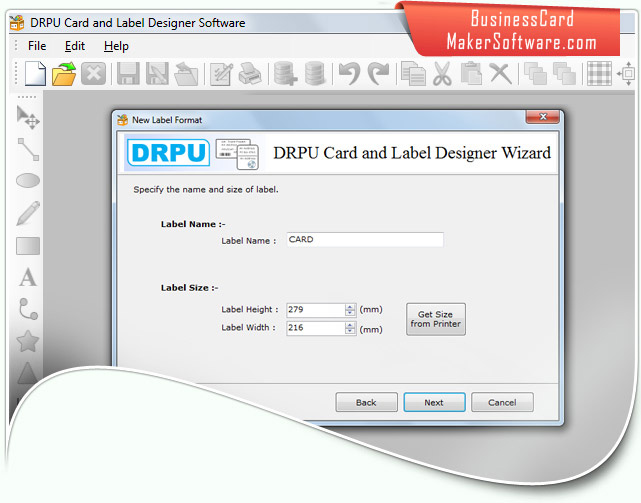
Task: Click the Undo arrow icon
Action: (350, 74)
